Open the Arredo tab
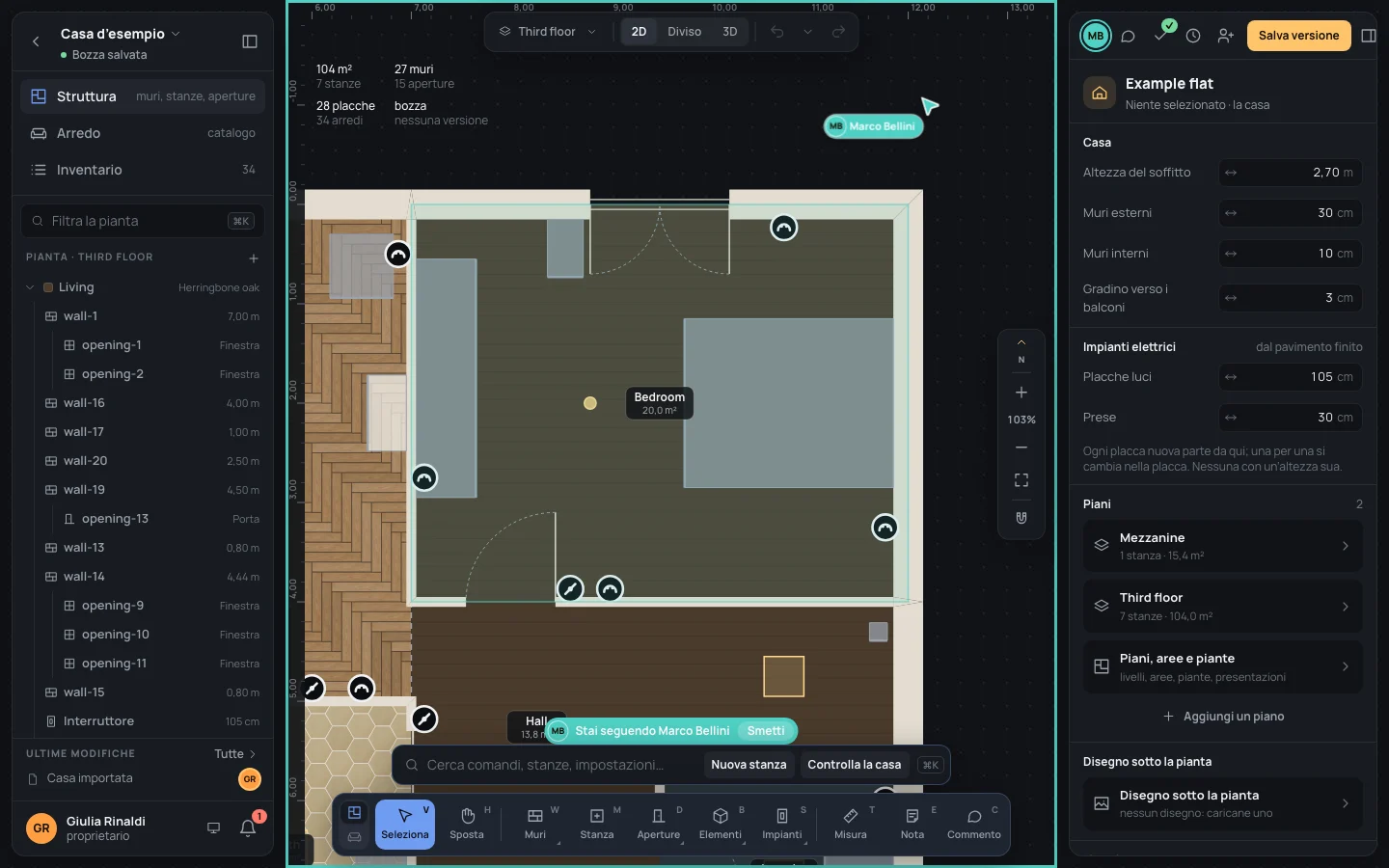1389x868 pixels. coord(143,133)
